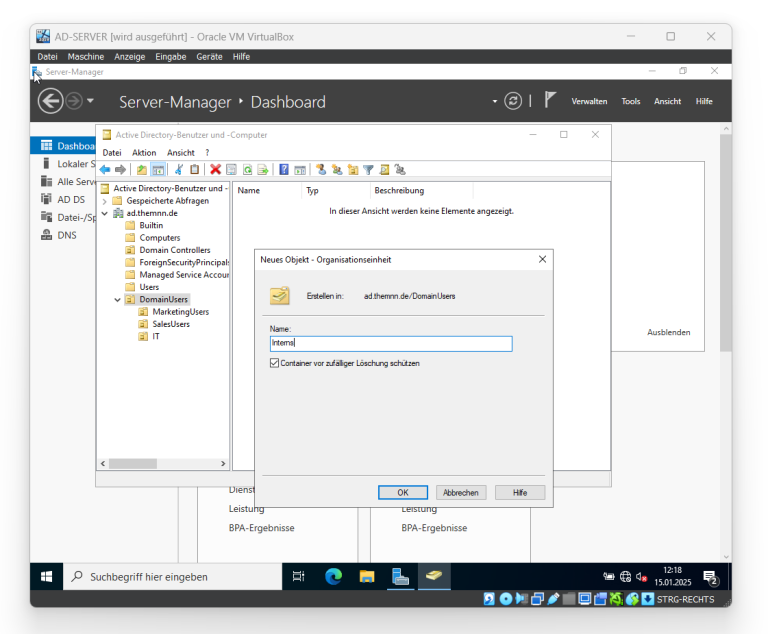768x634 pixels.
Task: Open the ? help menu in AD window
Action: click(207, 153)
